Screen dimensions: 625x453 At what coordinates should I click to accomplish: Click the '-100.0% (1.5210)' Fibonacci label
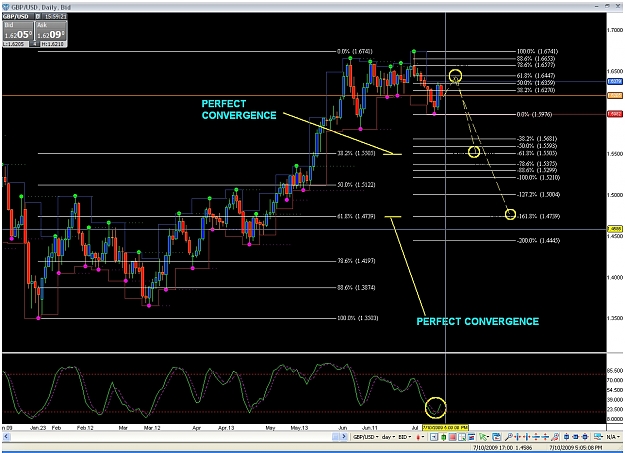[539, 177]
